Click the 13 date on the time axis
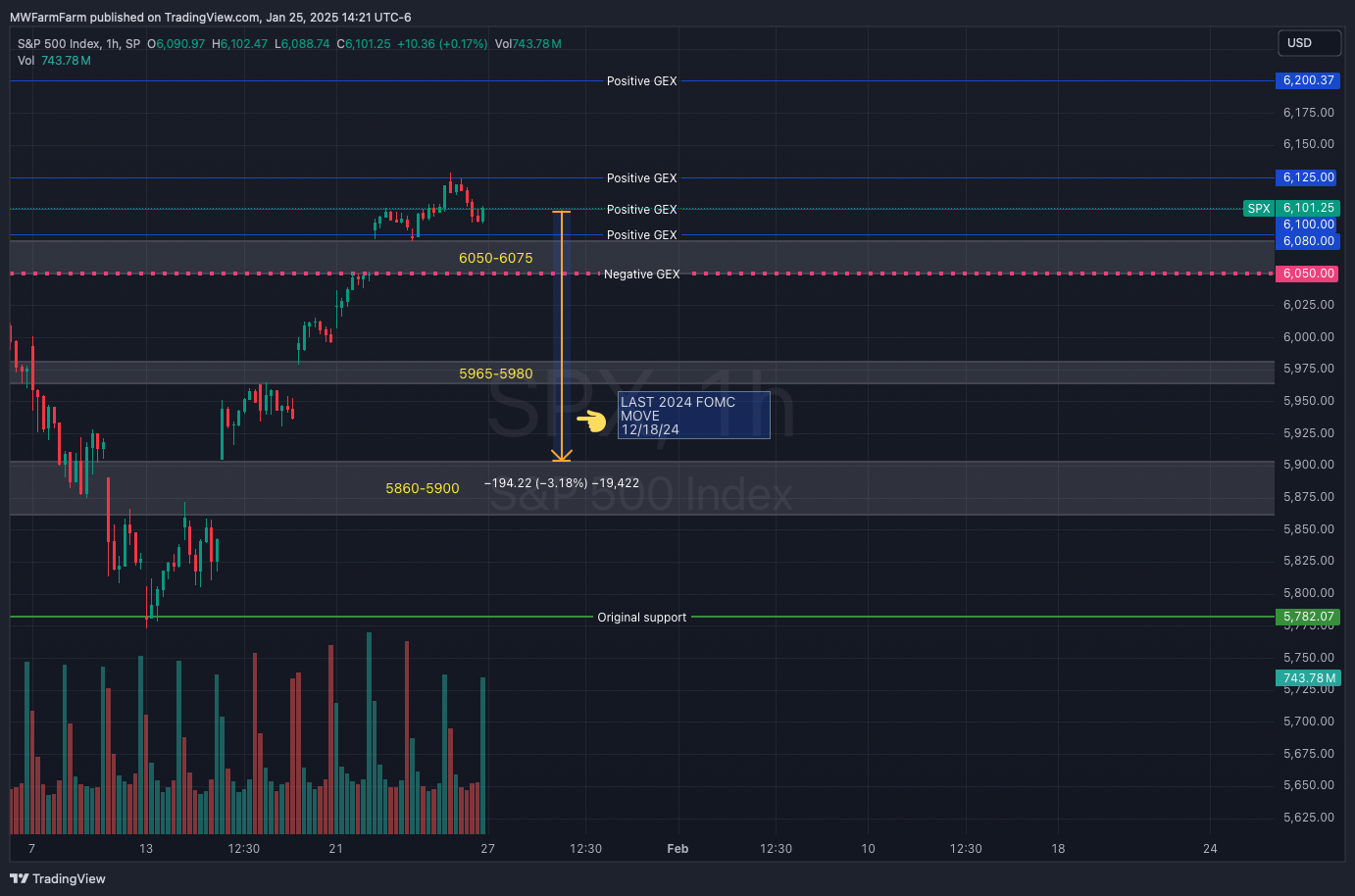Viewport: 1355px width, 896px height. 146,849
